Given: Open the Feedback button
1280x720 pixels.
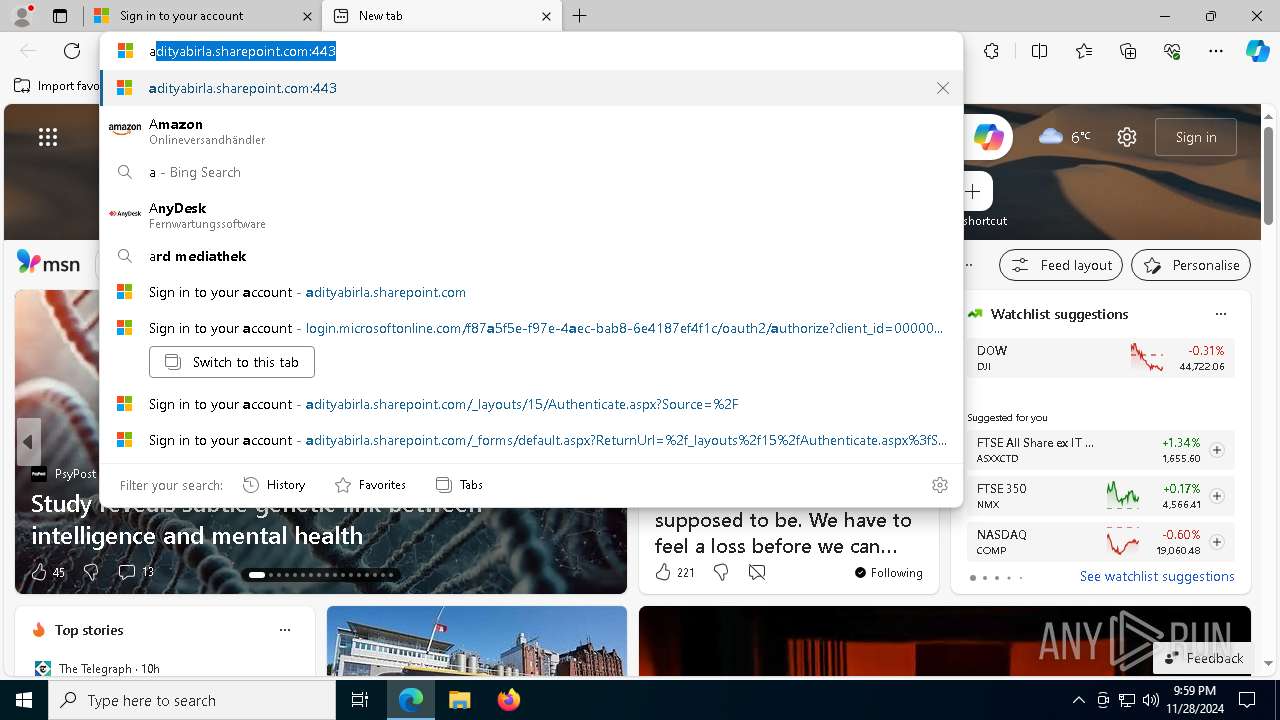Looking at the screenshot, I should point(1203,658).
